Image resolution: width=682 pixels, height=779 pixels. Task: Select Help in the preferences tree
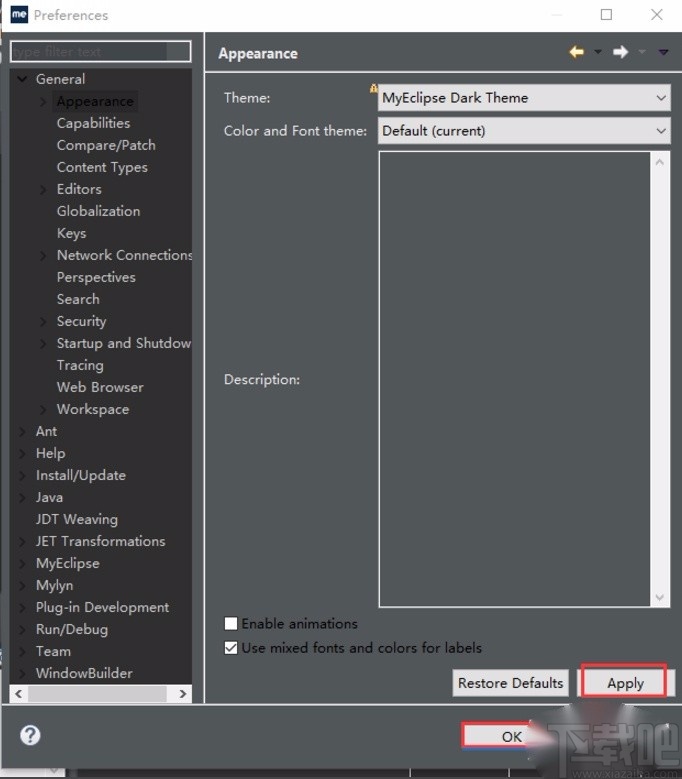tap(51, 453)
